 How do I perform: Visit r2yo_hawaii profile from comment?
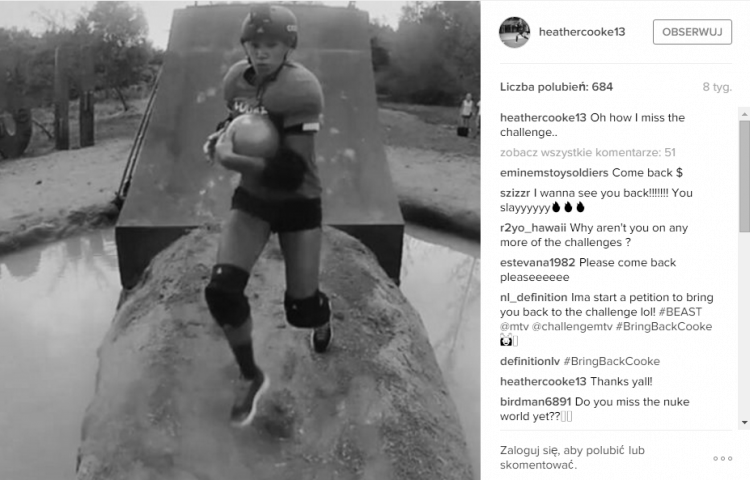(x=533, y=228)
